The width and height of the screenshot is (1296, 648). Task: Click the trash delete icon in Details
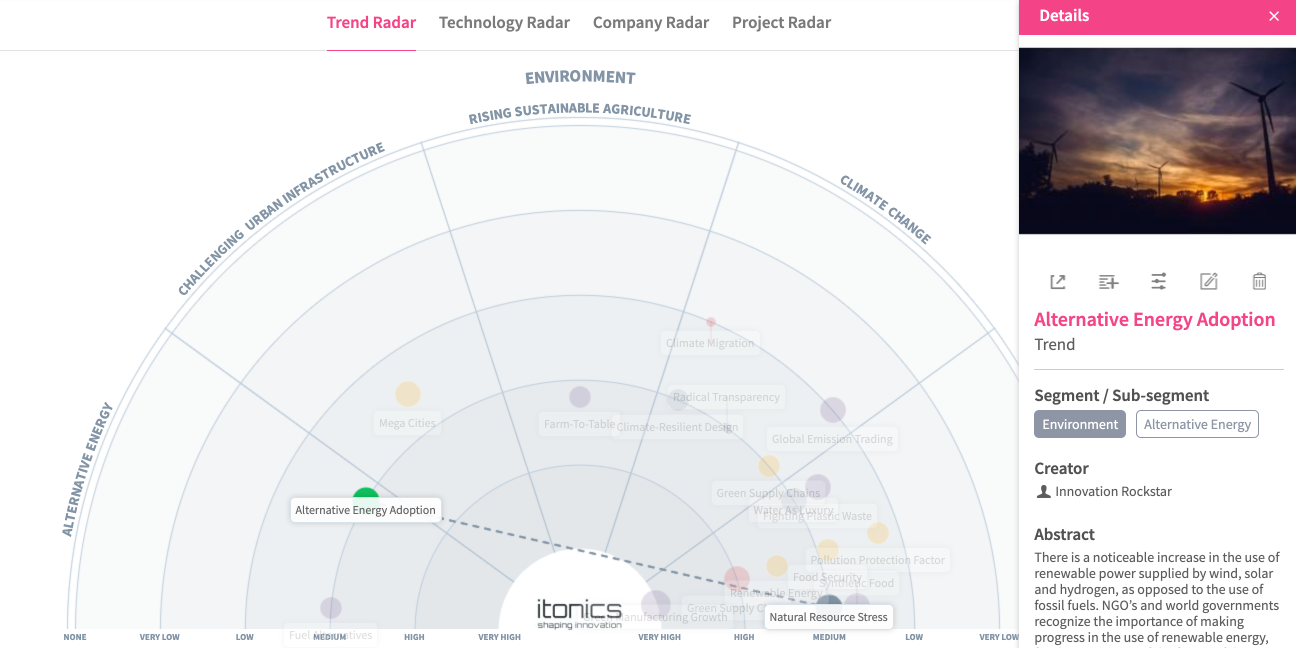pos(1259,282)
